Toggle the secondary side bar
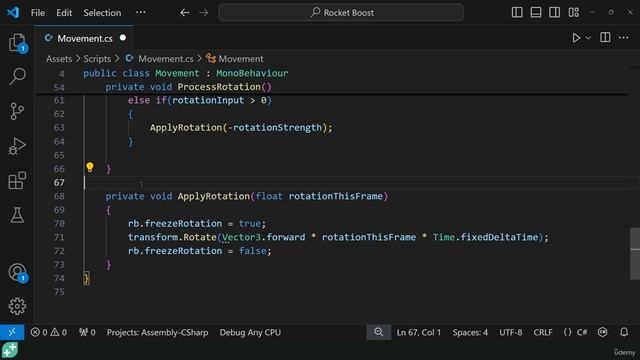Screen dimensions: 640x360 click(x=554, y=12)
